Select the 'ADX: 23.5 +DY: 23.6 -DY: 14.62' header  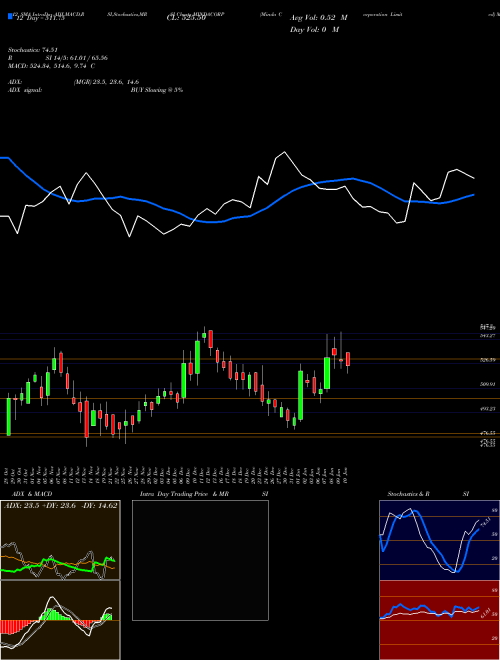click(61, 506)
